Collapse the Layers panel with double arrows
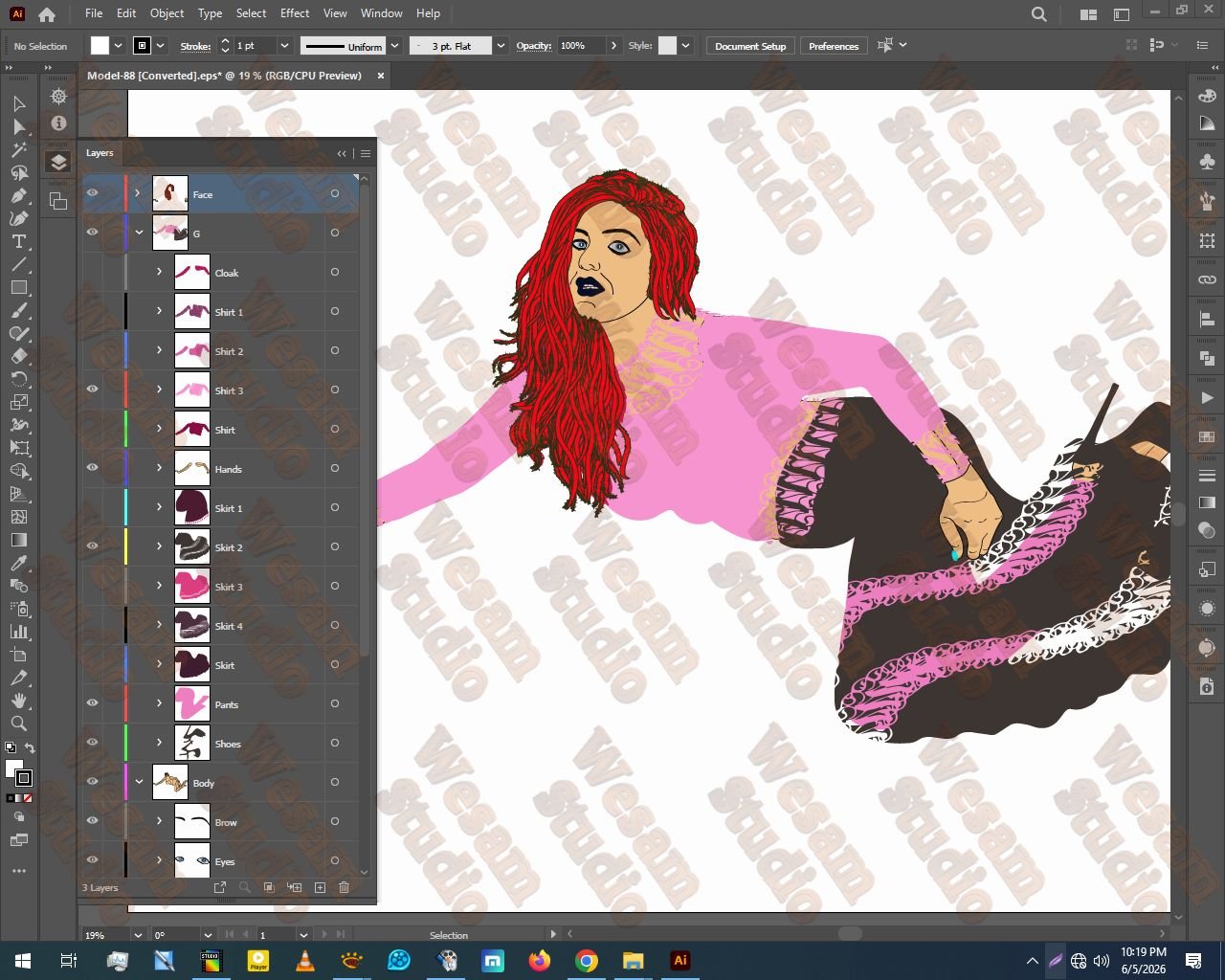Image resolution: width=1225 pixels, height=980 pixels. tap(342, 153)
